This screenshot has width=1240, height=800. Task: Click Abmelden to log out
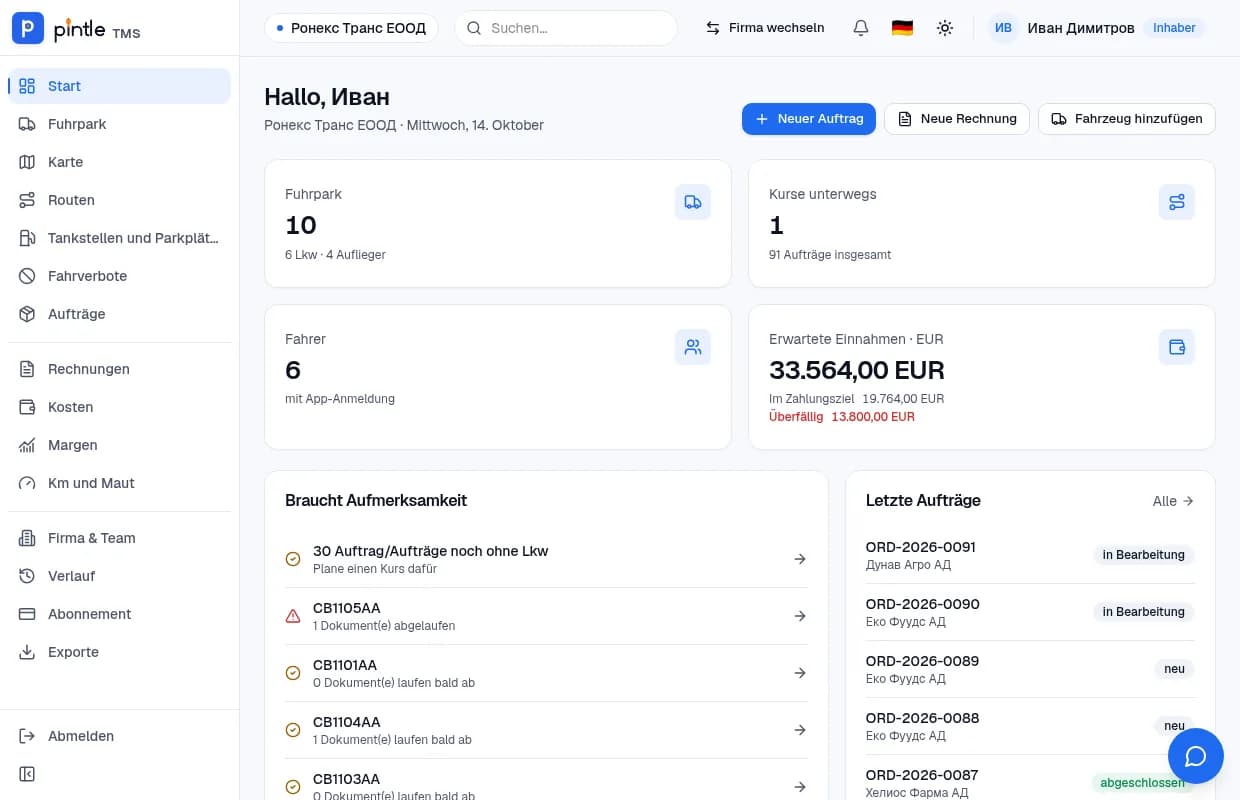[x=119, y=736]
